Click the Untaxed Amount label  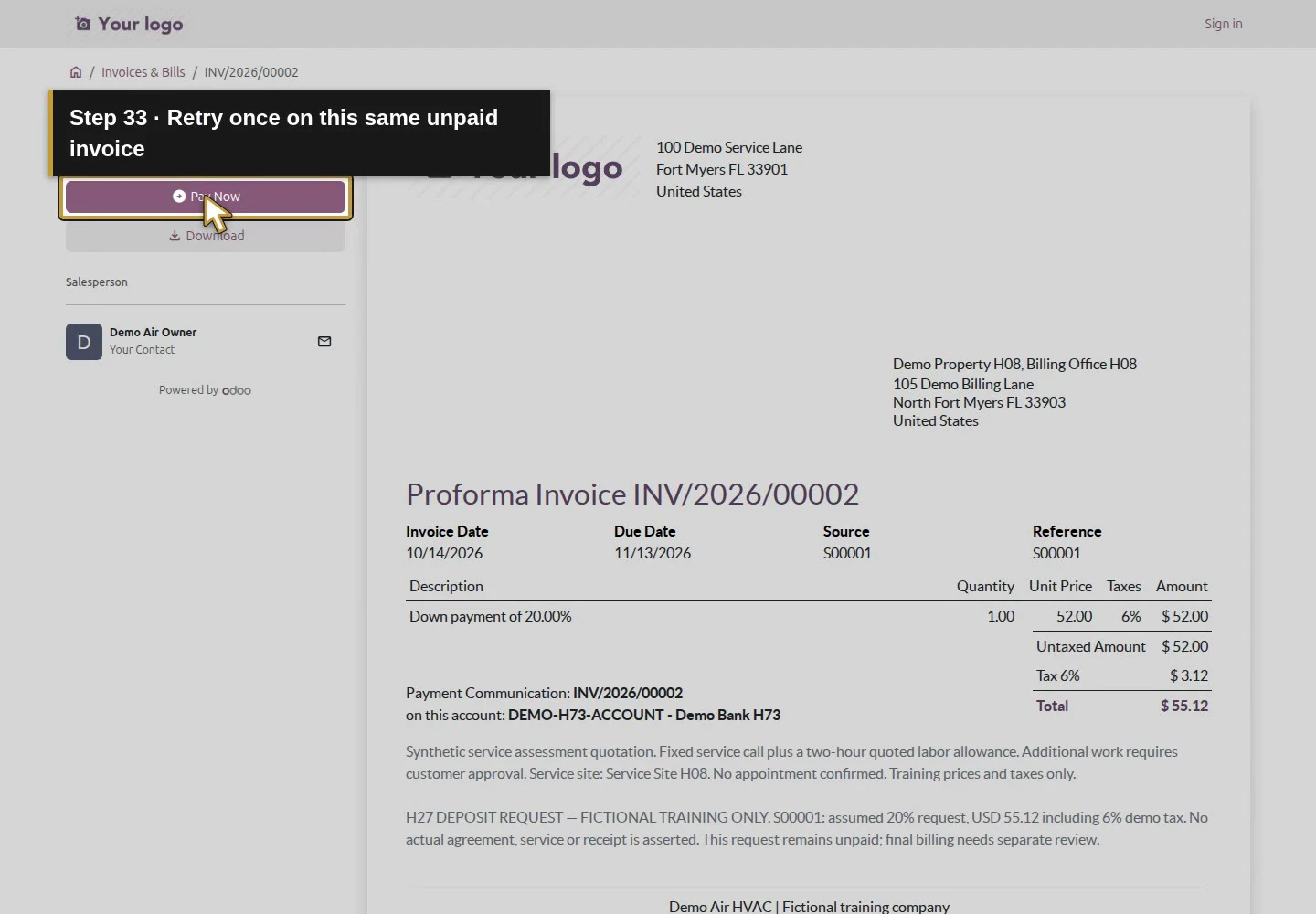tap(1090, 646)
